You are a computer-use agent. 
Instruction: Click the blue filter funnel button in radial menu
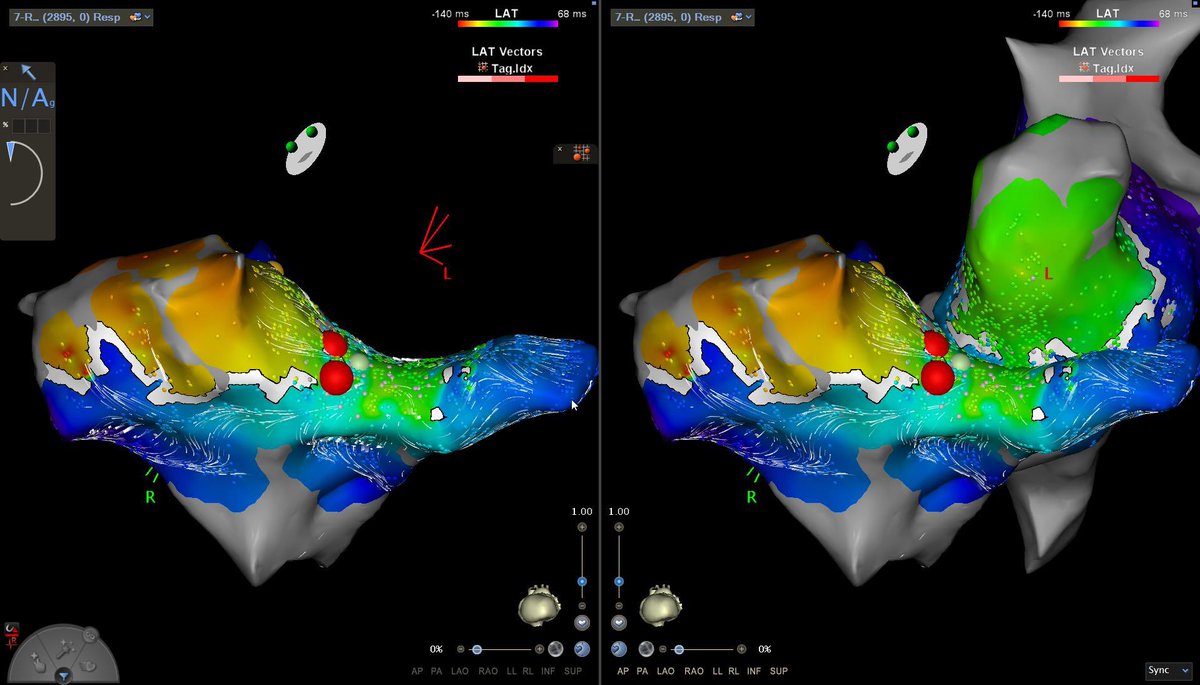(64, 677)
